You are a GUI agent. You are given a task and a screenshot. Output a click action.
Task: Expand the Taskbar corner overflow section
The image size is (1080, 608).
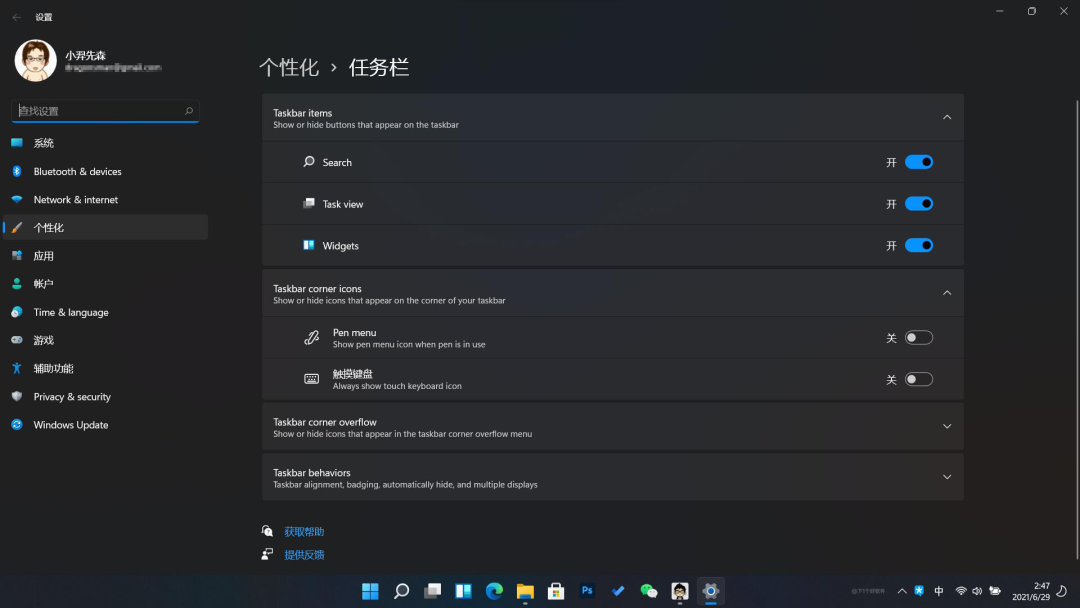tap(947, 427)
